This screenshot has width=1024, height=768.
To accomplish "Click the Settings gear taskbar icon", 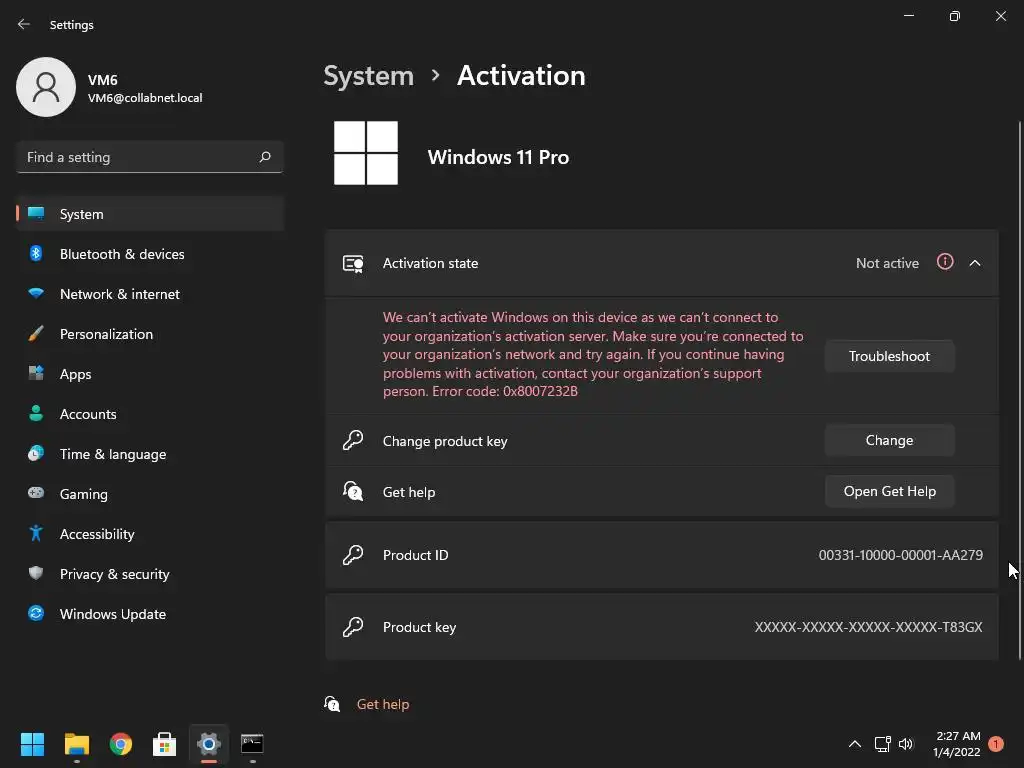I will (209, 744).
